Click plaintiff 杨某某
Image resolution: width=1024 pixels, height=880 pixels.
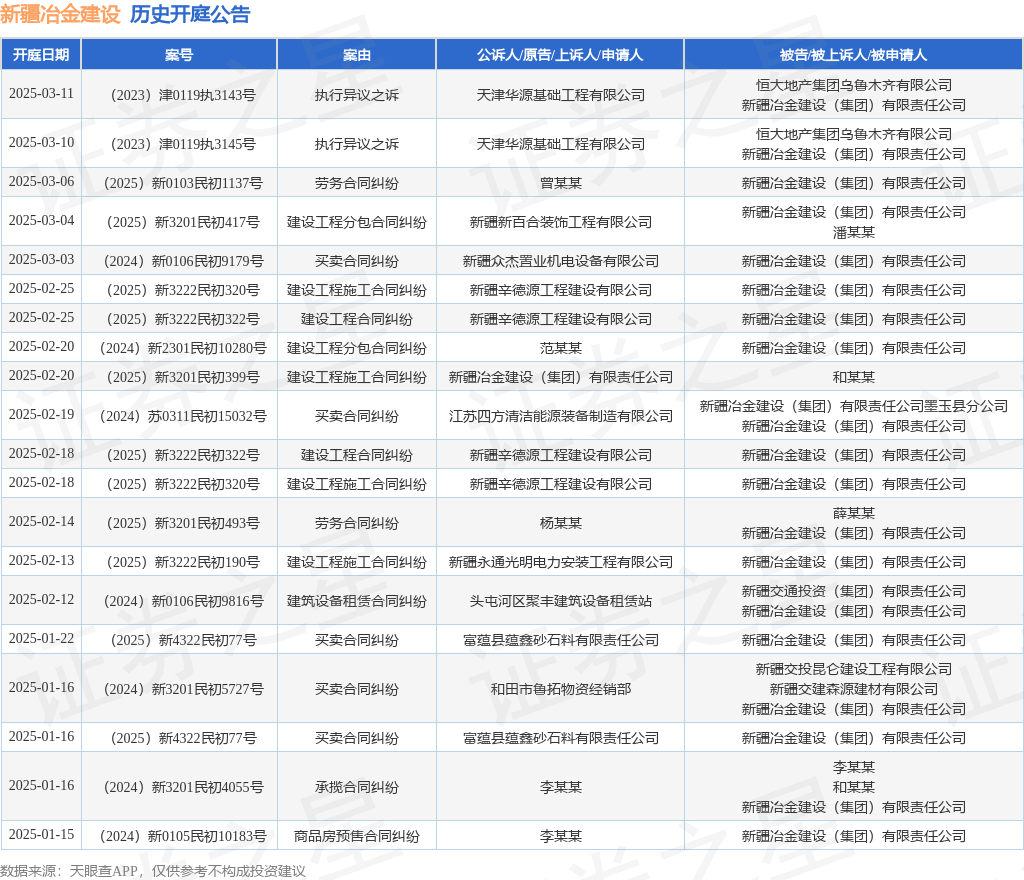[x=560, y=524]
